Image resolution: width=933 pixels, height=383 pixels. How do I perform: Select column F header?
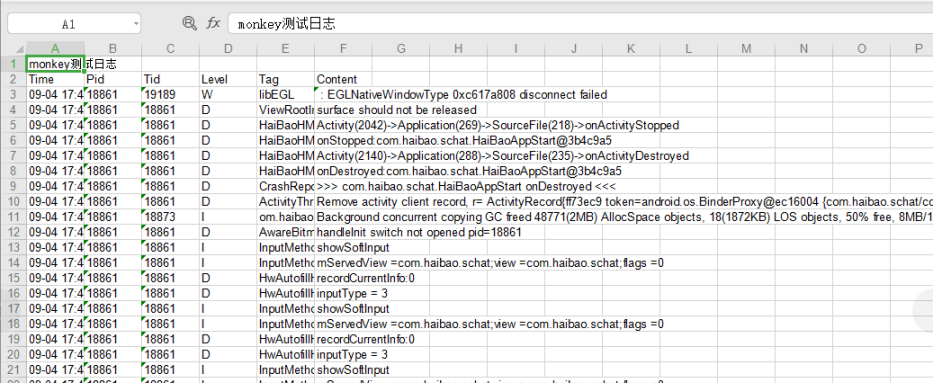tap(343, 49)
